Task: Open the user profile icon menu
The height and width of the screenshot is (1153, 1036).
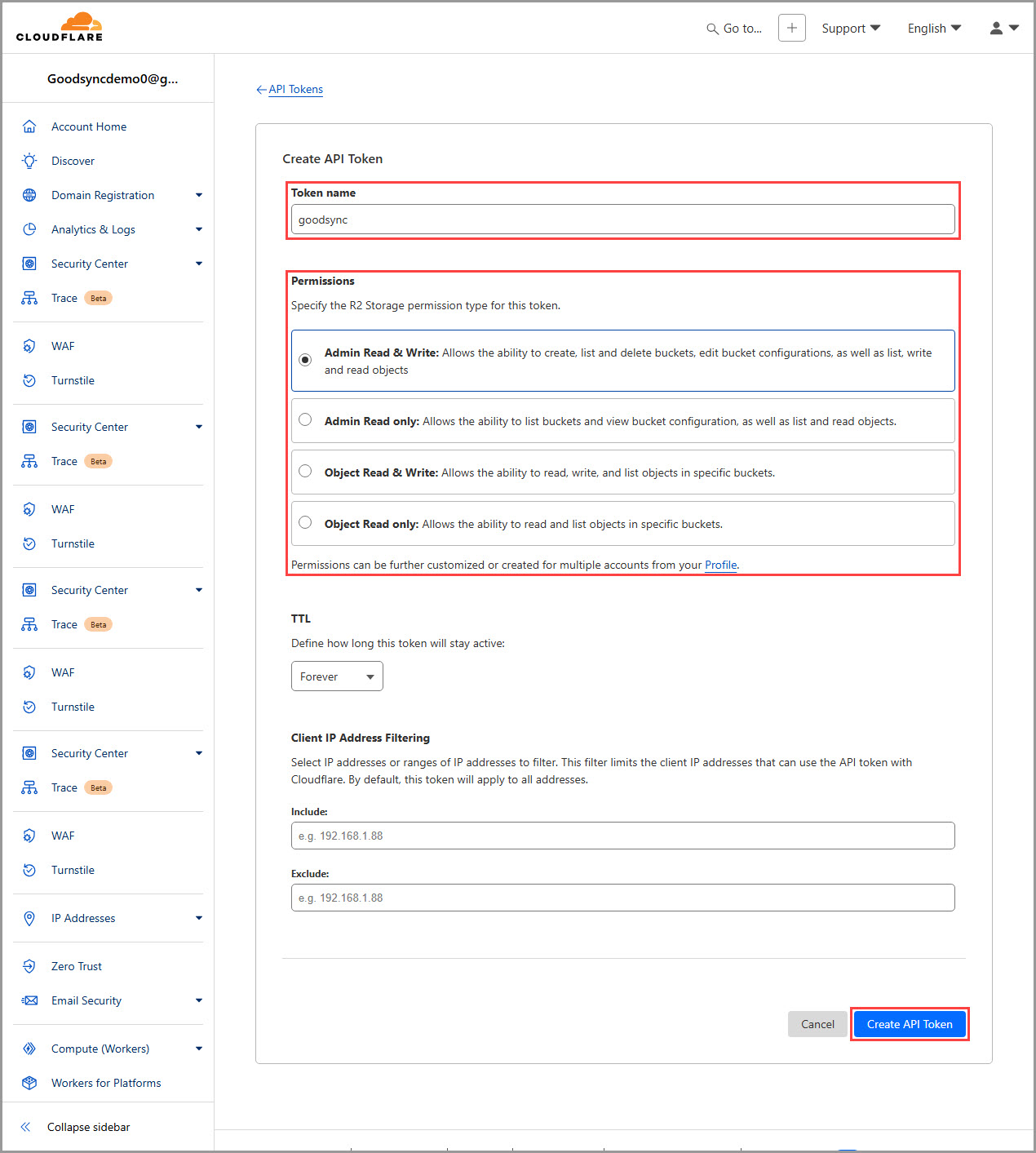Action: 1003,28
